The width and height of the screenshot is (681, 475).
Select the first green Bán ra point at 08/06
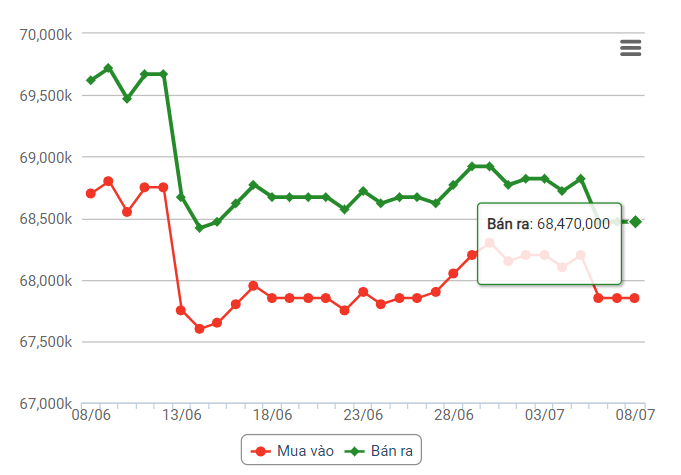tap(91, 80)
